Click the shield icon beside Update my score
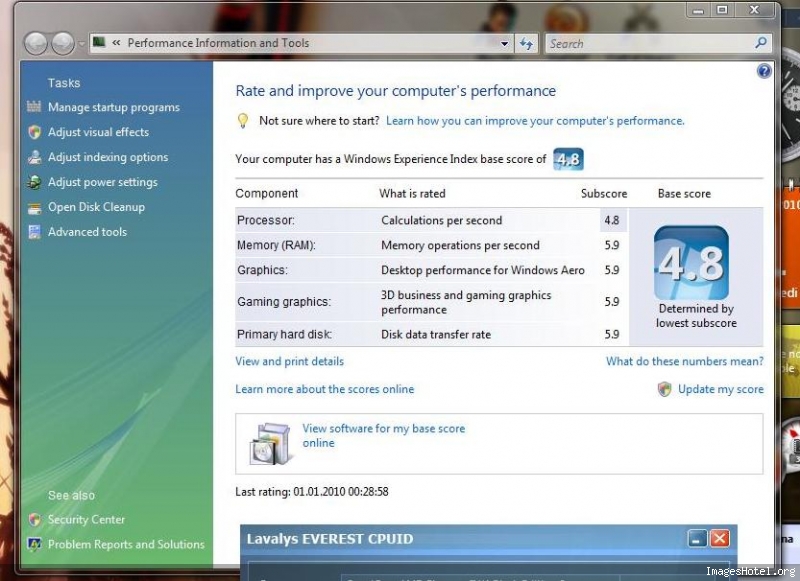The image size is (800, 581). pos(664,389)
